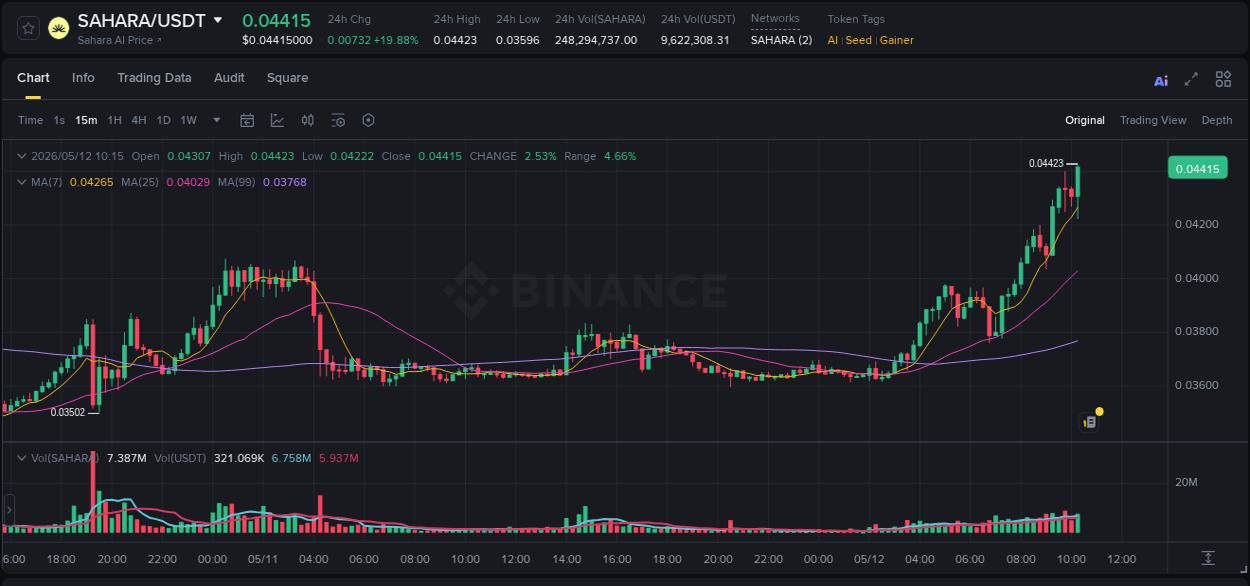Click the 24h Vol(USDT) value 9,622,308.31

click(695, 40)
